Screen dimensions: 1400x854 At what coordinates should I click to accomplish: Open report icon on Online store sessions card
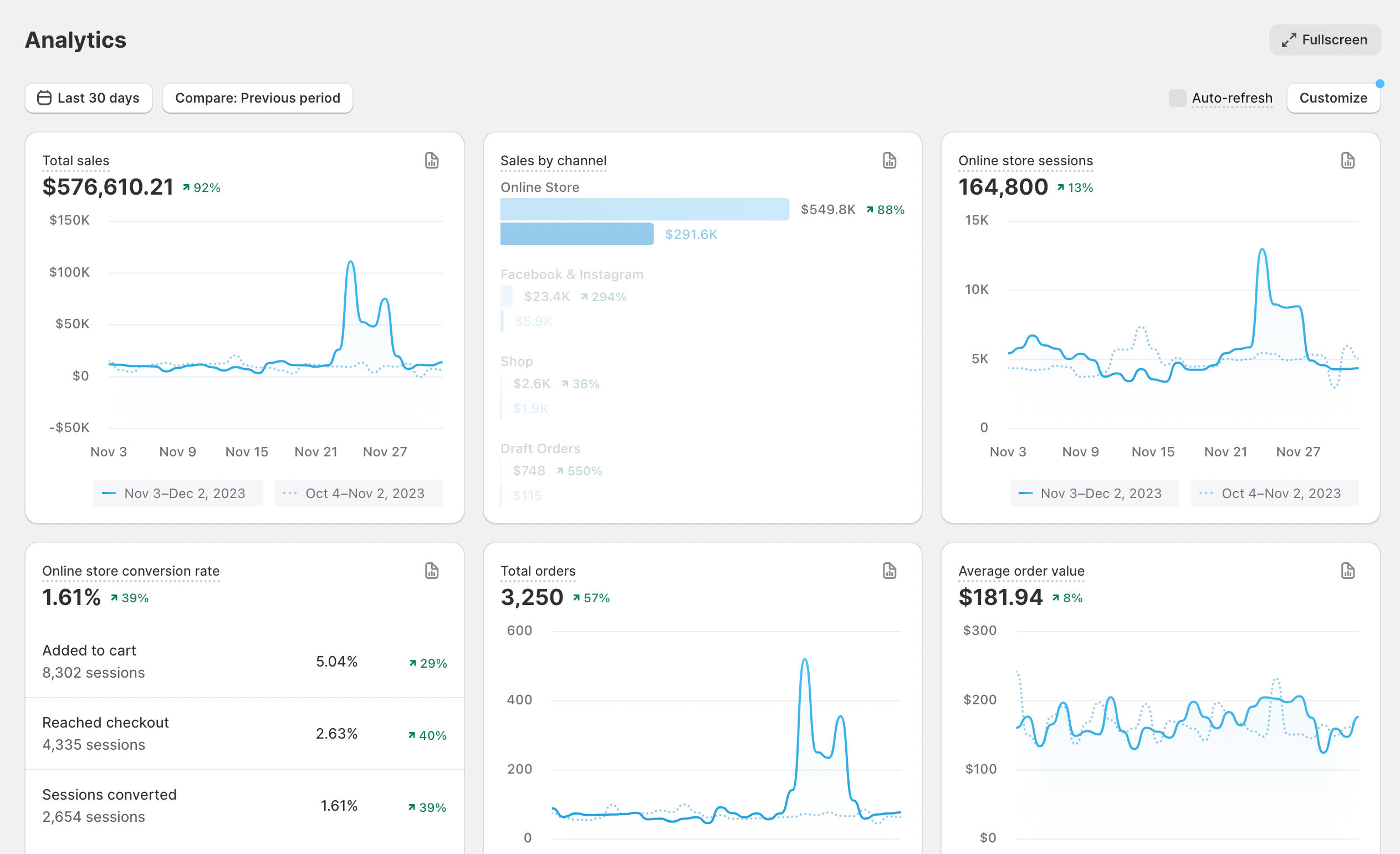pos(1347,160)
